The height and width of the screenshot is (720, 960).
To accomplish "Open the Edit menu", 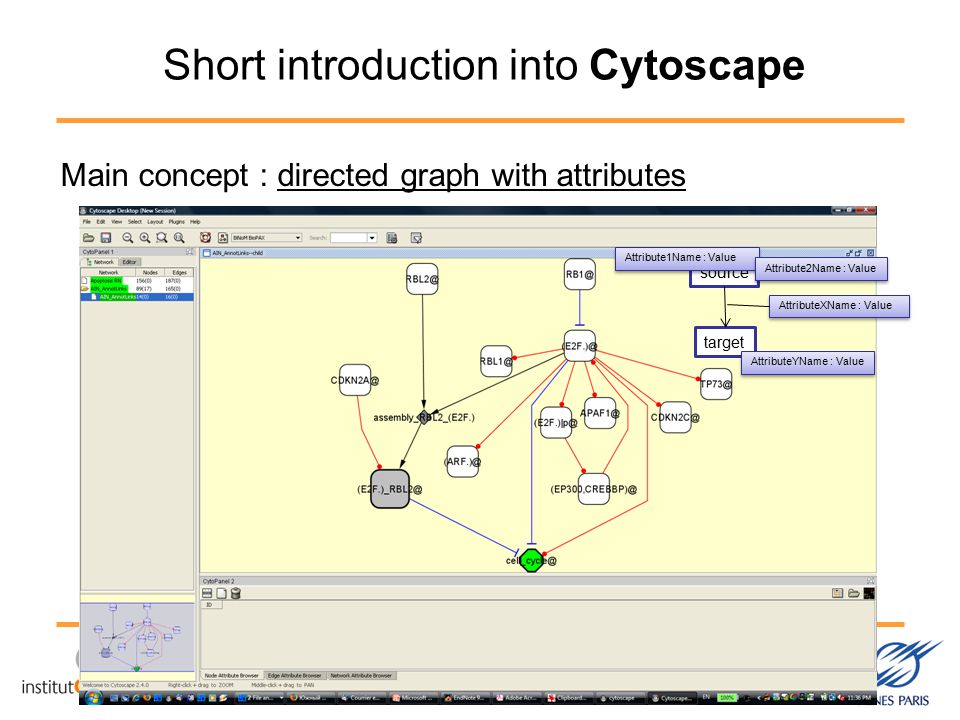I will tap(100, 222).
